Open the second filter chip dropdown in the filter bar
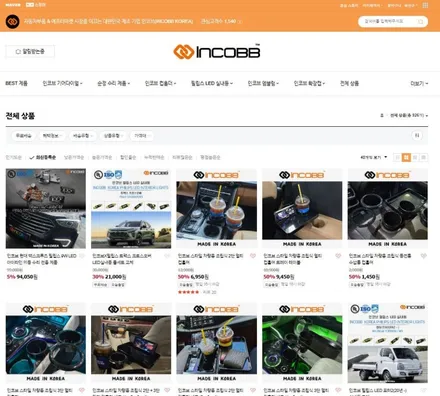 point(52,136)
